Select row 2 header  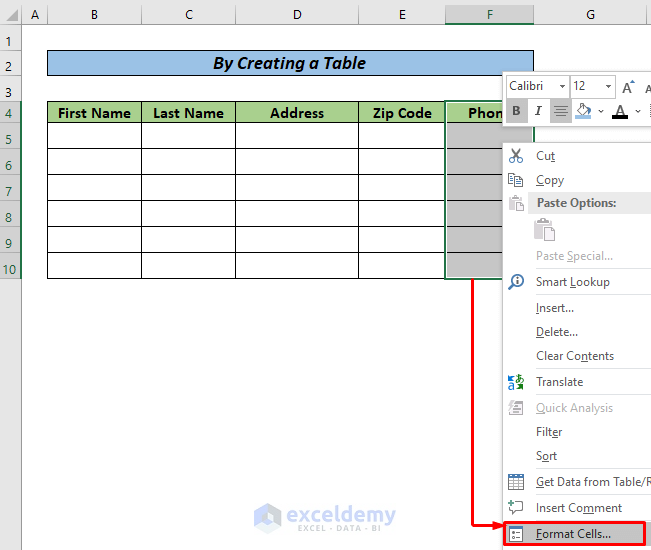[10, 64]
